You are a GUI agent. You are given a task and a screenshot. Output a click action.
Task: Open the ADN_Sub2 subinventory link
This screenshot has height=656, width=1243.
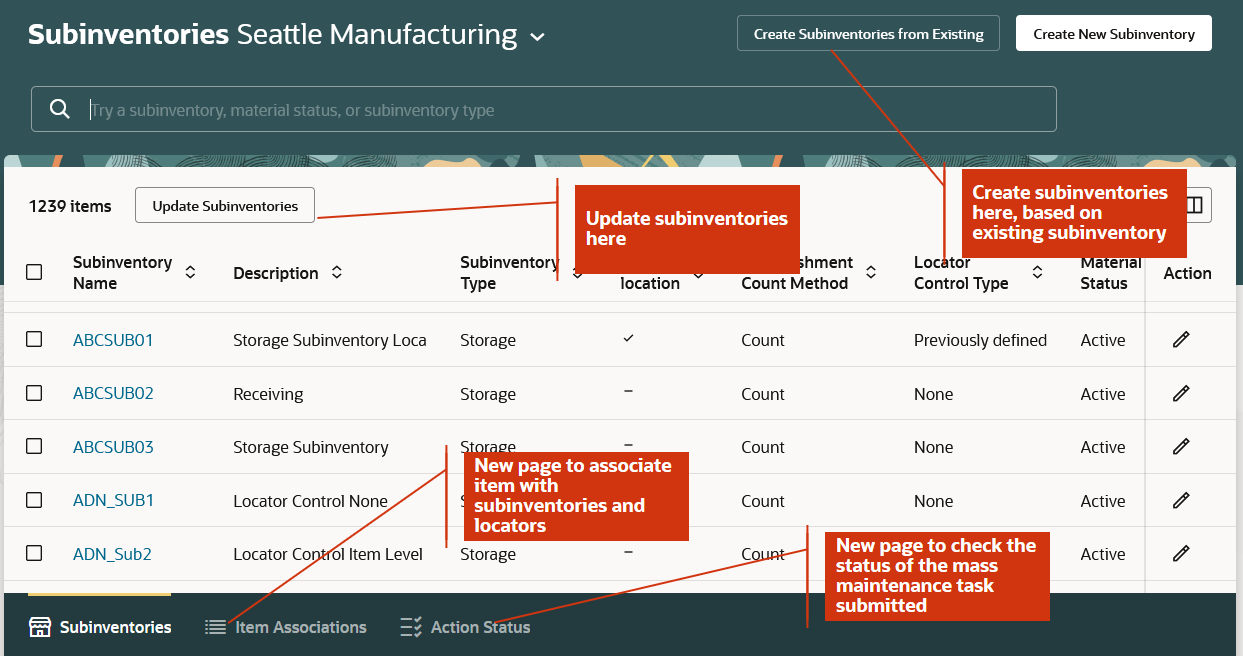pos(112,554)
